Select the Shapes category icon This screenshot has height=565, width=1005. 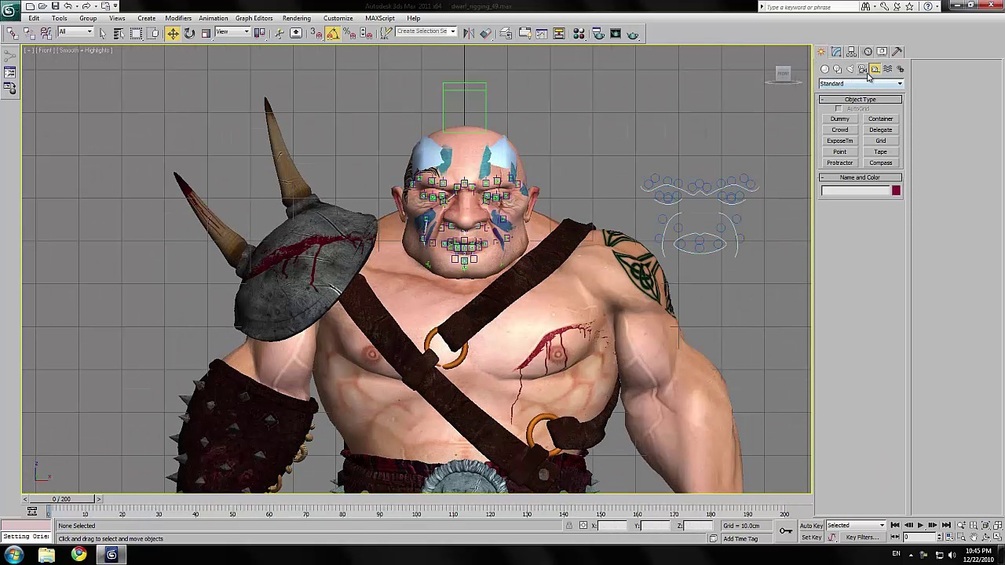837,69
